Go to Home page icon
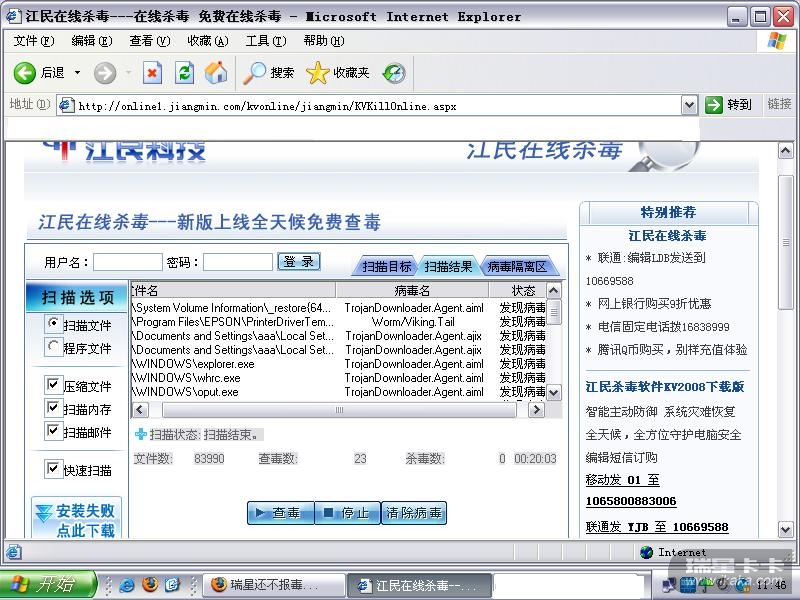Screen dimensions: 800x600 pos(216,72)
